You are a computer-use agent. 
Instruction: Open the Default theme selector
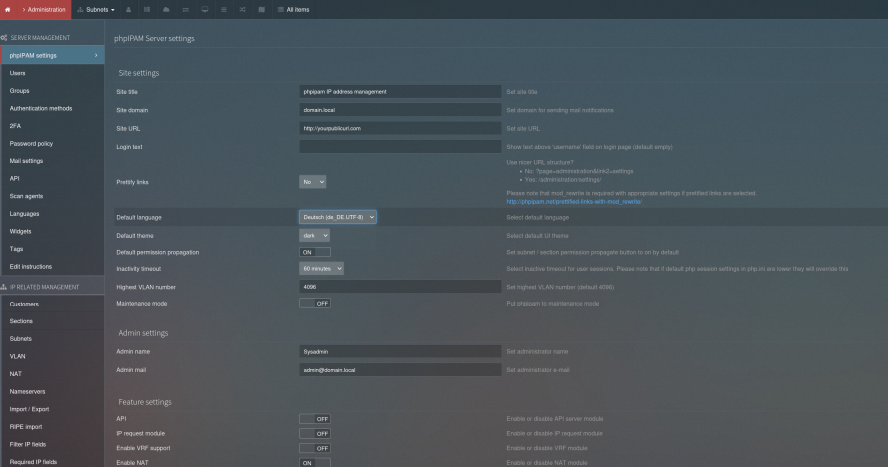pyautogui.click(x=314, y=235)
